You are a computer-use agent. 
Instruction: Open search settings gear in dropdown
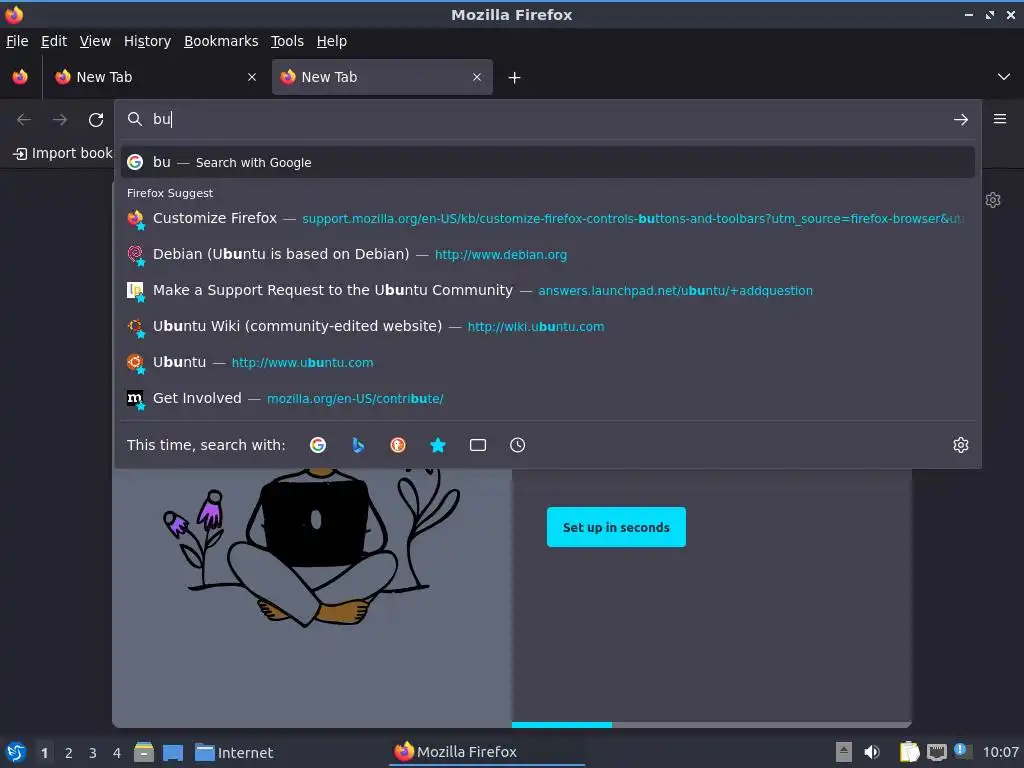click(961, 445)
